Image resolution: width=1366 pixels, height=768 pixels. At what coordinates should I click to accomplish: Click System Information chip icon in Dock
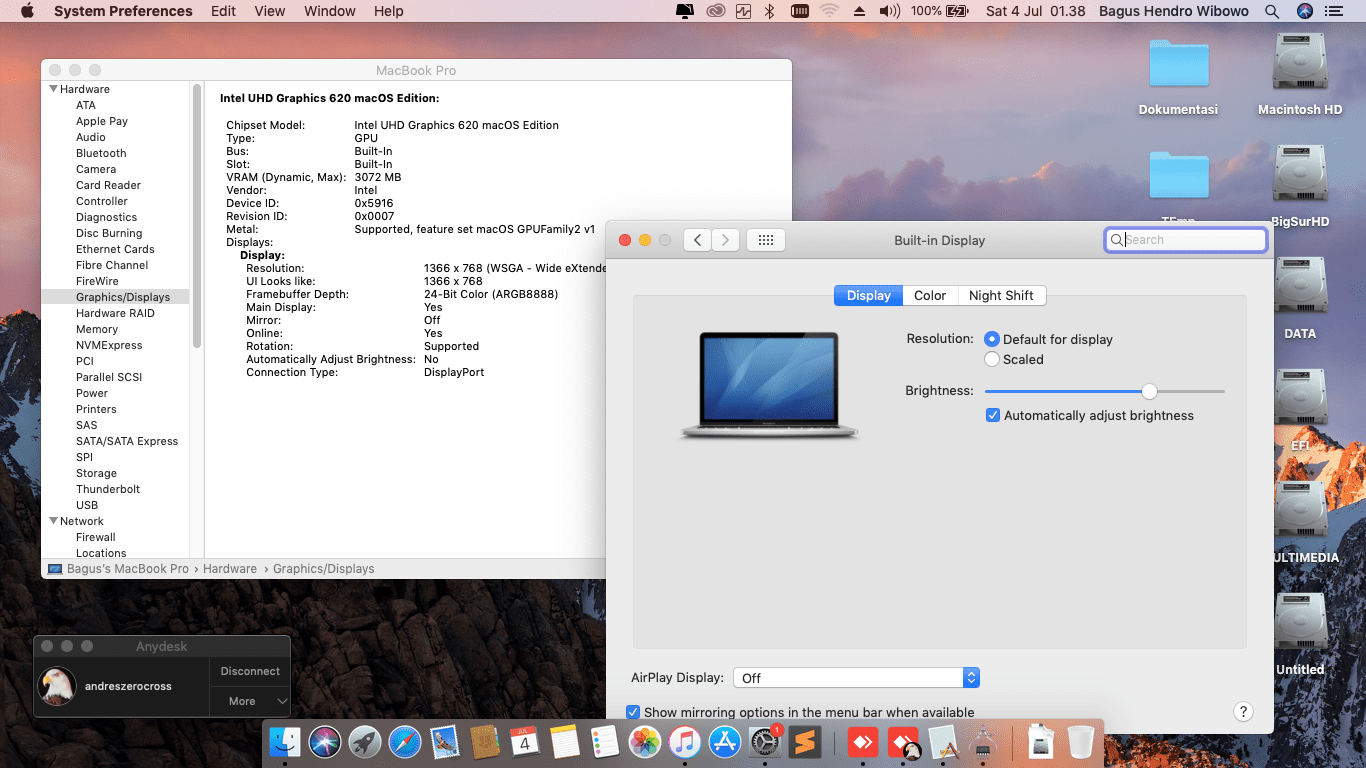pyautogui.click(x=983, y=742)
